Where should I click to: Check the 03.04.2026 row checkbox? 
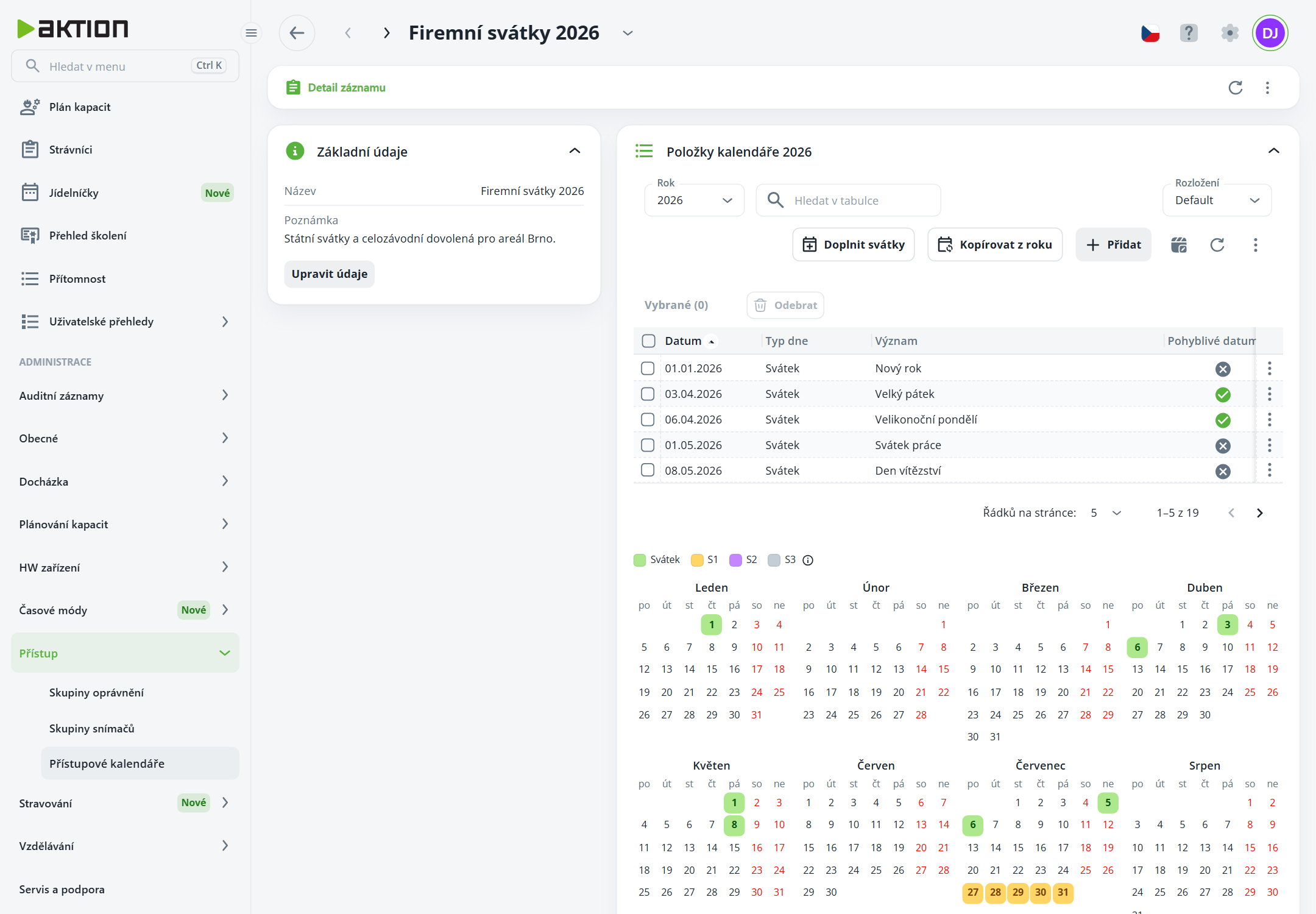648,394
